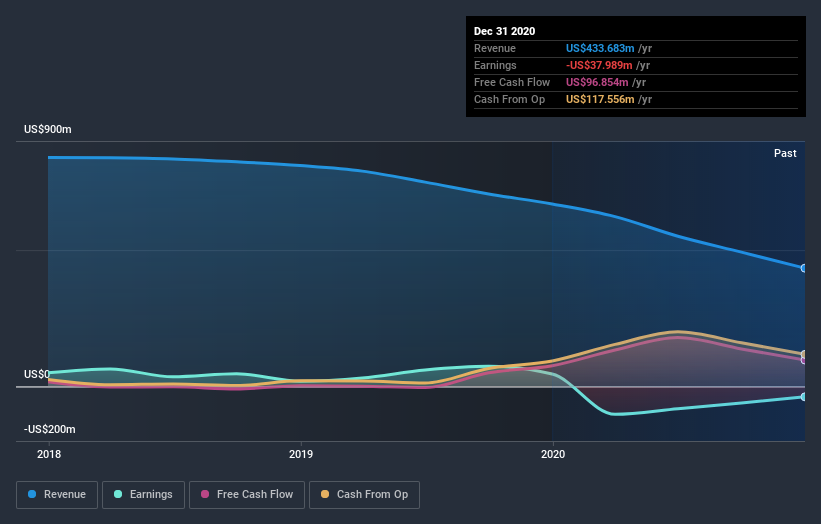The image size is (821, 524).
Task: Click the Earnings row label in tooltip
Action: 495,65
